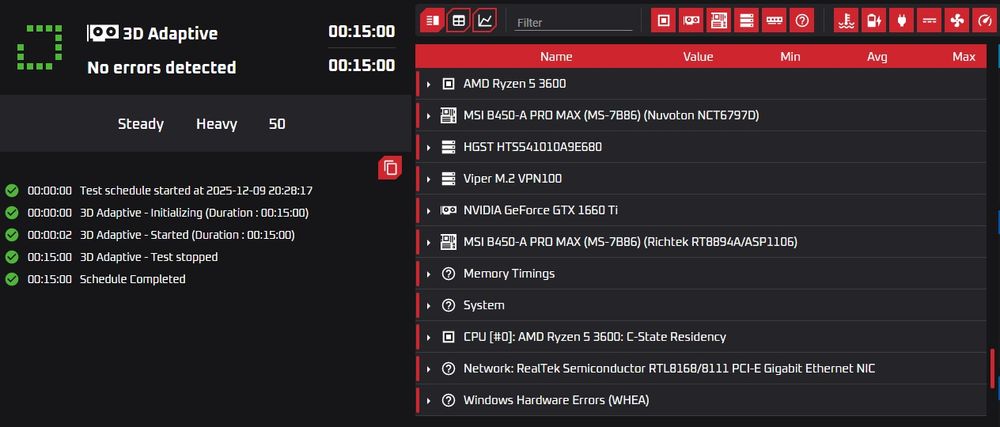The height and width of the screenshot is (427, 1000).
Task: Click the motherboard icon on the Nuvoton row
Action: [448, 115]
